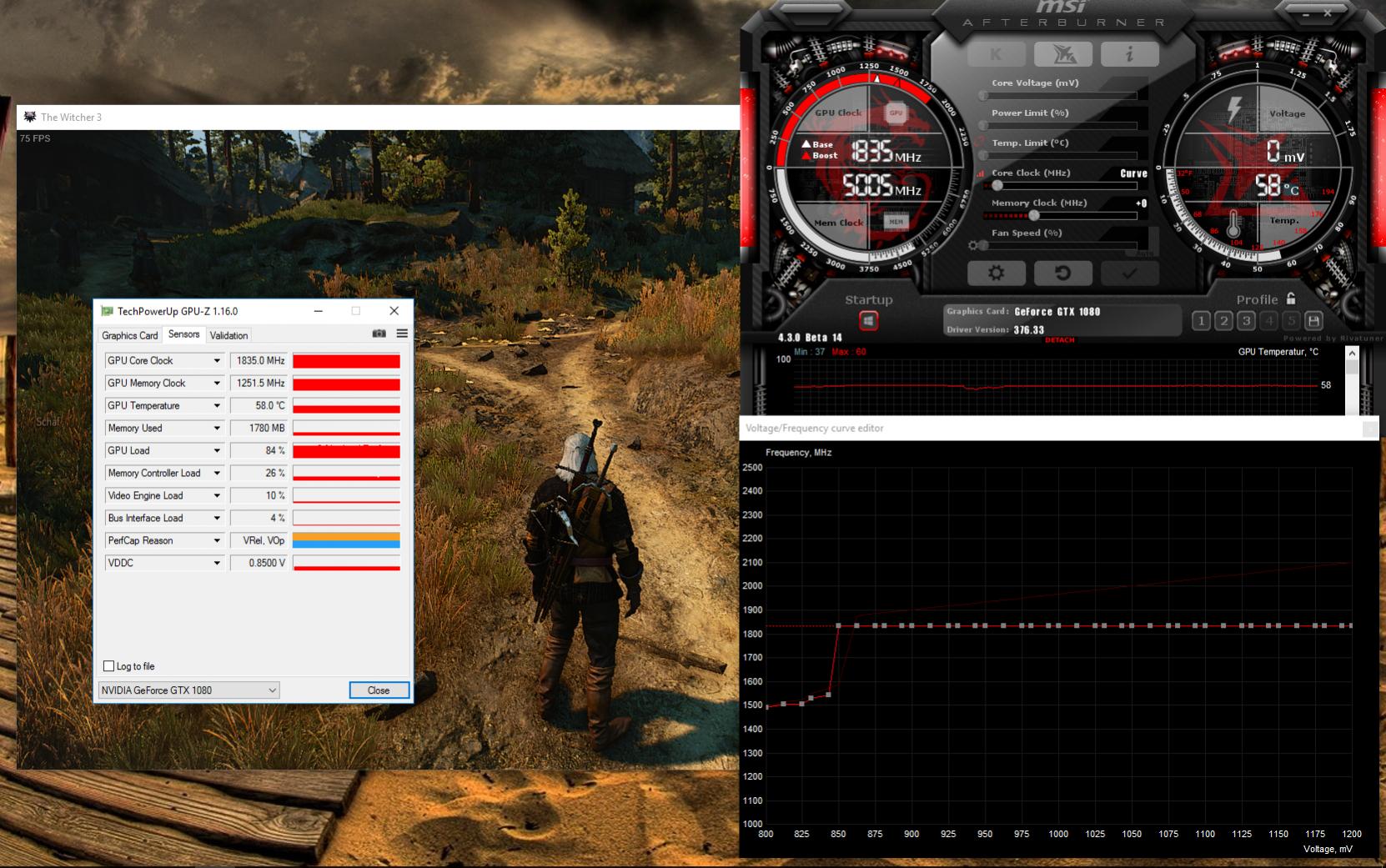Viewport: 1386px width, 868px height.
Task: Expand the Memory Used sensor dropdown
Action: [217, 429]
